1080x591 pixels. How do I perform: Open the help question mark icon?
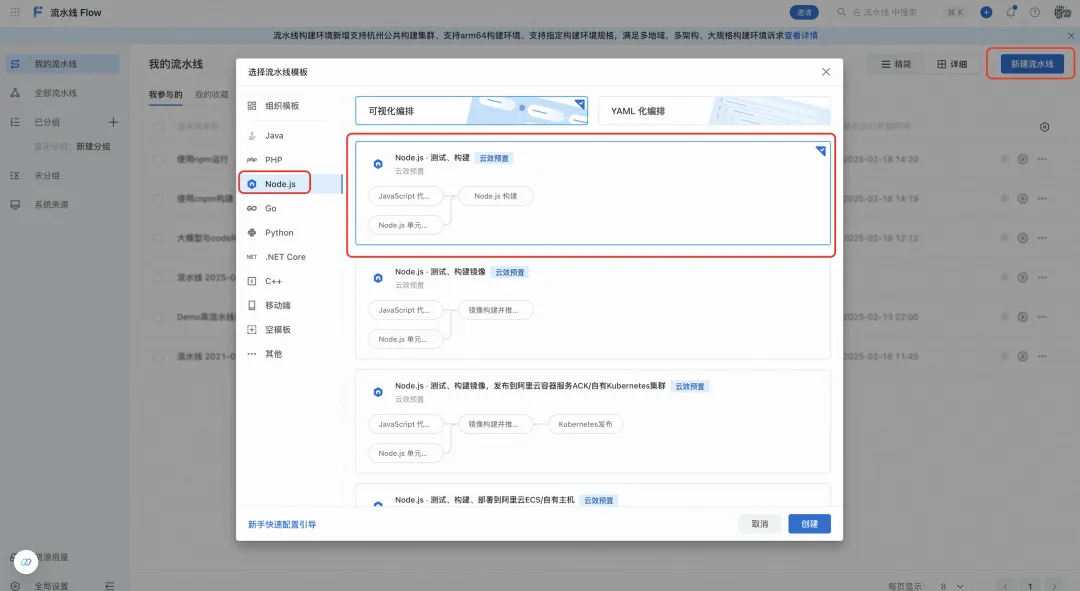tap(1035, 12)
